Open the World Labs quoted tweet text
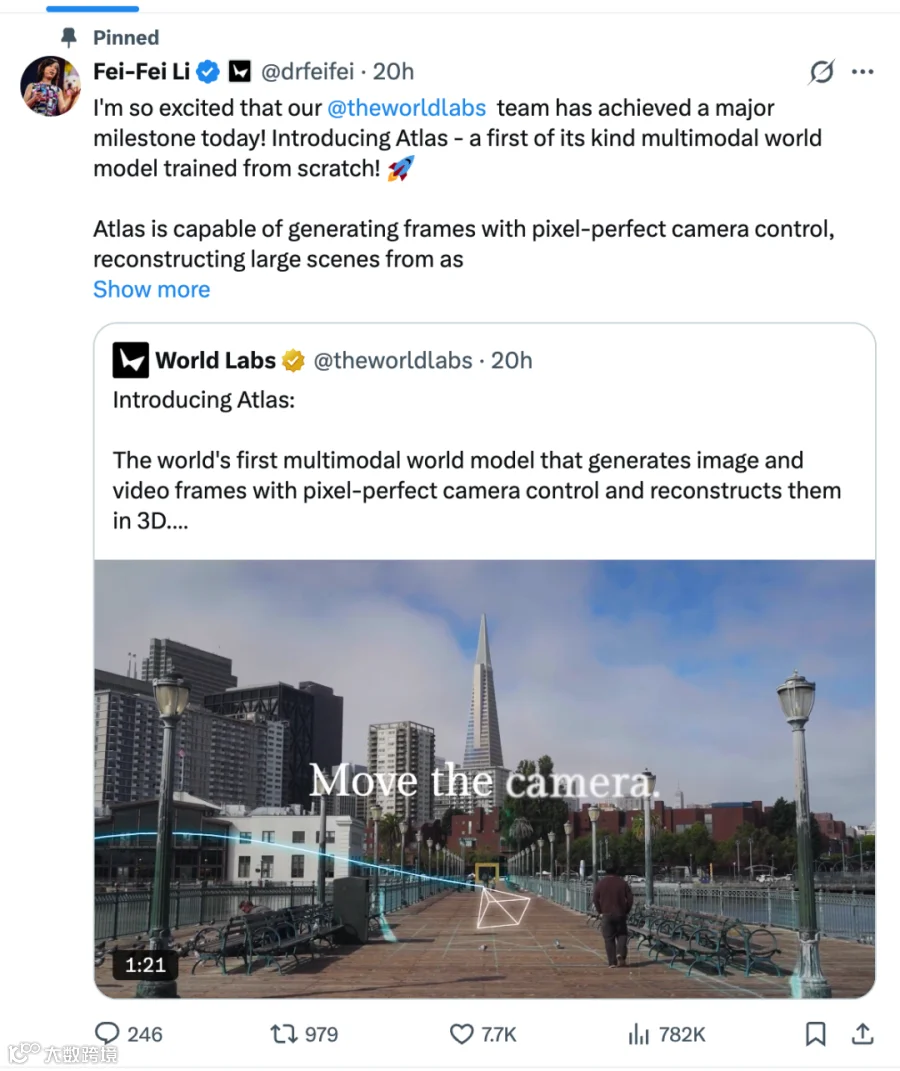 click(x=477, y=460)
